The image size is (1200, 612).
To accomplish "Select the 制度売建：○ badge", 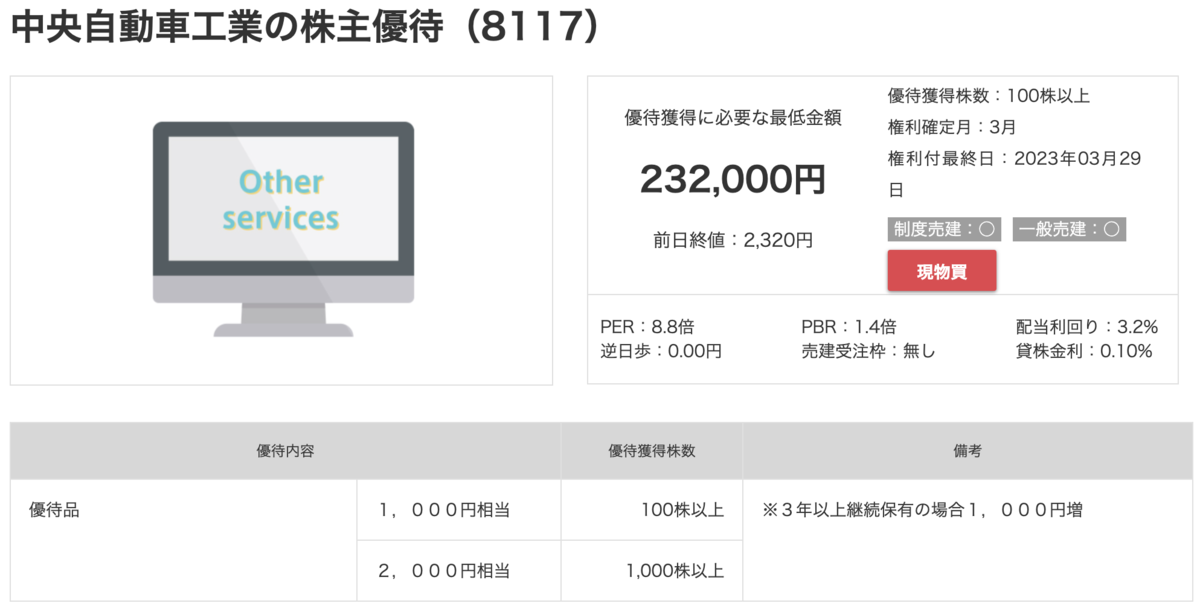I will [944, 229].
